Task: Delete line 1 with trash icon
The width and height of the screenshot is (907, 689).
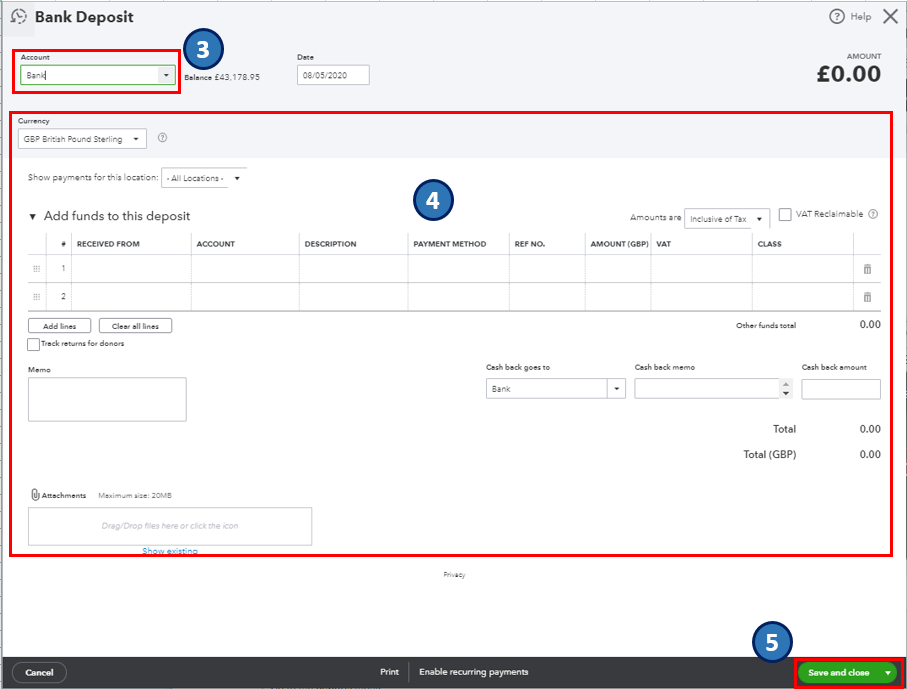Action: [867, 269]
